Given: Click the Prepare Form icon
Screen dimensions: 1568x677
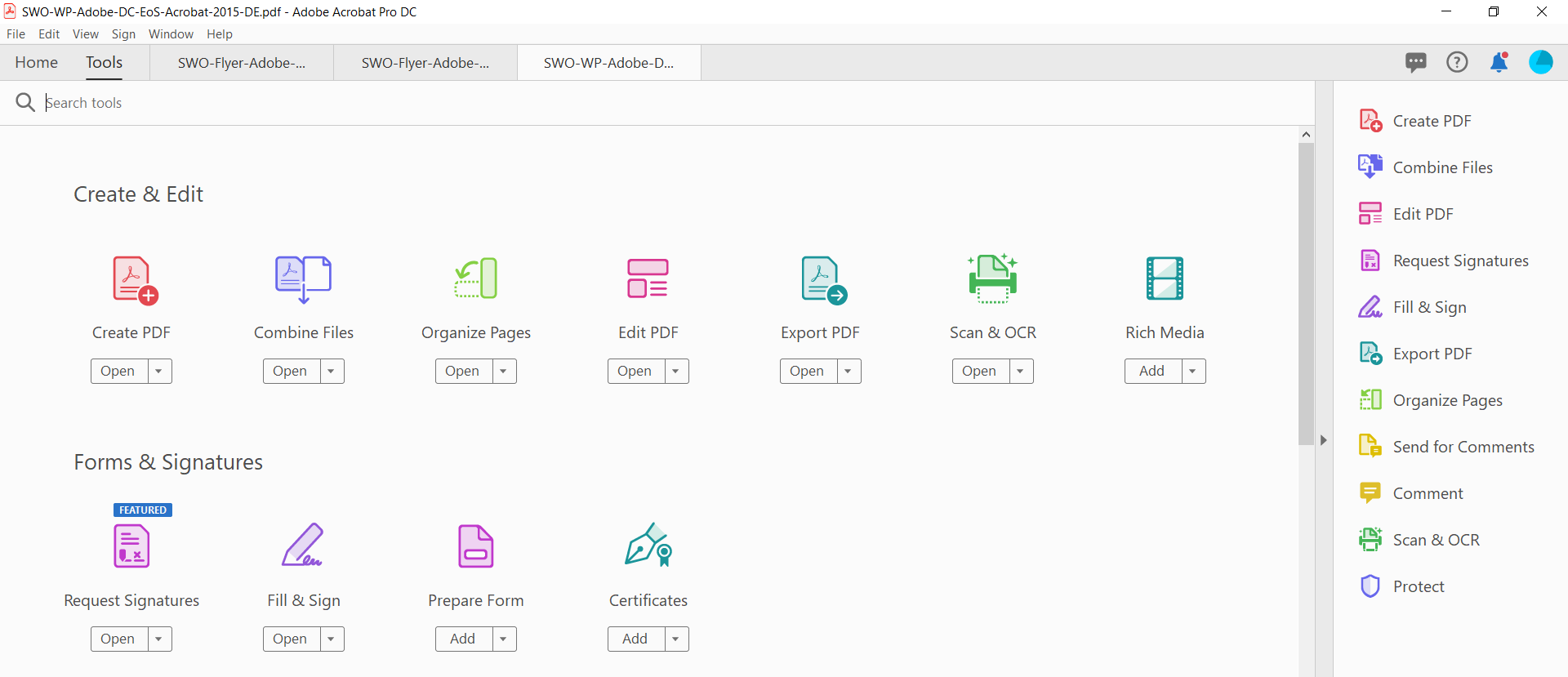Looking at the screenshot, I should 476,546.
